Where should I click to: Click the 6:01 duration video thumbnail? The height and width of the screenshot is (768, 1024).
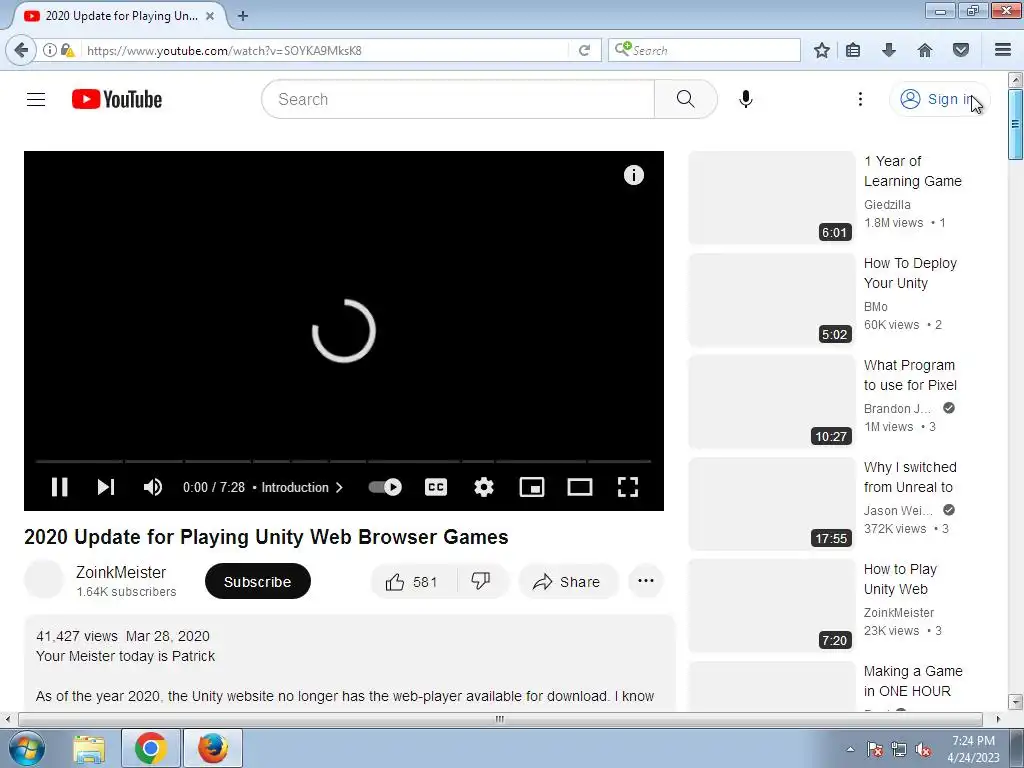coord(772,198)
